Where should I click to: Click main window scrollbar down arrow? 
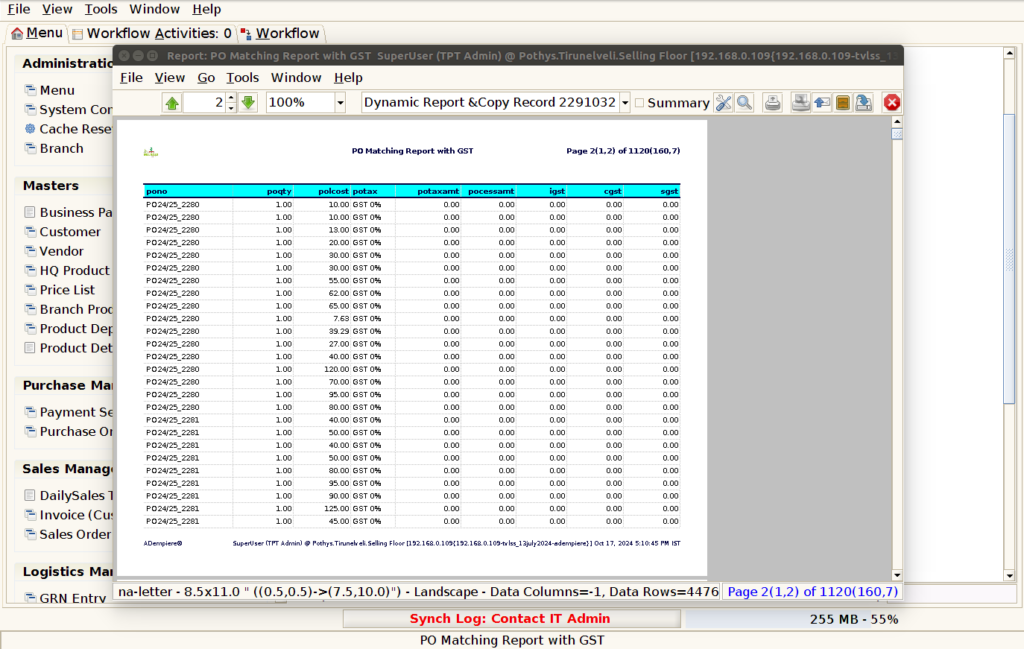pyautogui.click(x=1010, y=575)
